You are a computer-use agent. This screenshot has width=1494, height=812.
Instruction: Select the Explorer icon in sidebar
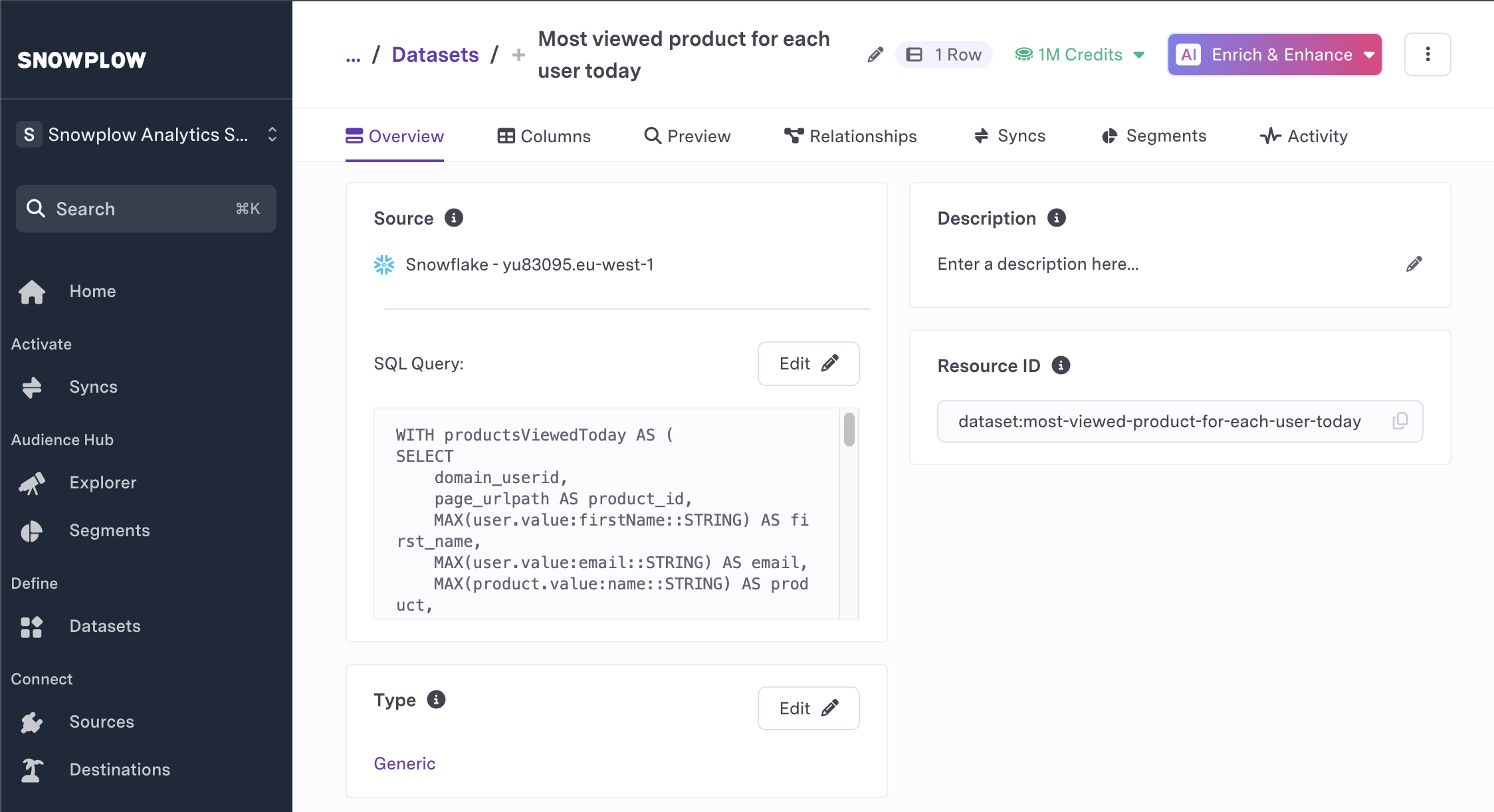(x=33, y=483)
